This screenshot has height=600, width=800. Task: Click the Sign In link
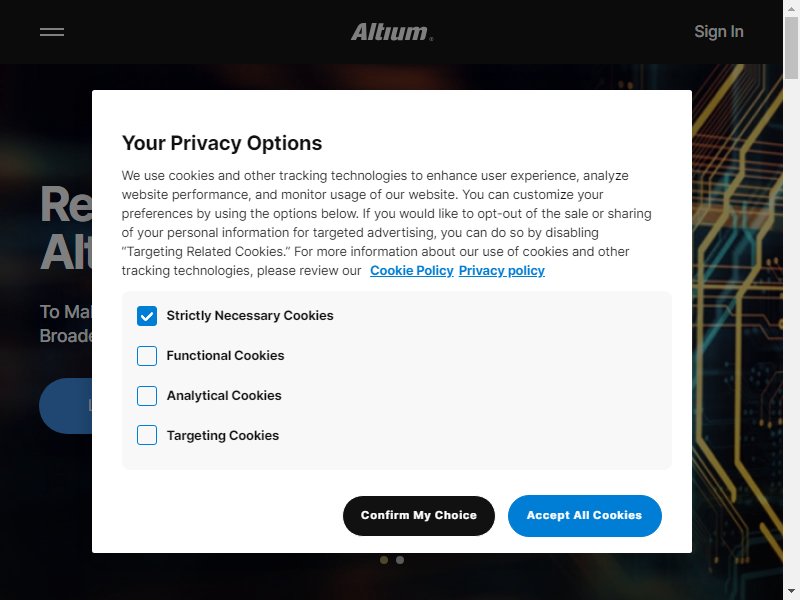(x=718, y=32)
